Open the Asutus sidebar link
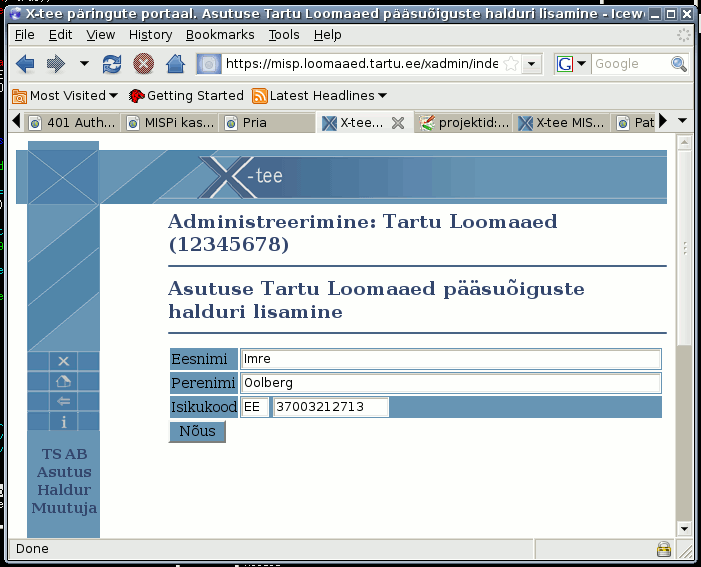The height and width of the screenshot is (567, 701). click(x=64, y=472)
